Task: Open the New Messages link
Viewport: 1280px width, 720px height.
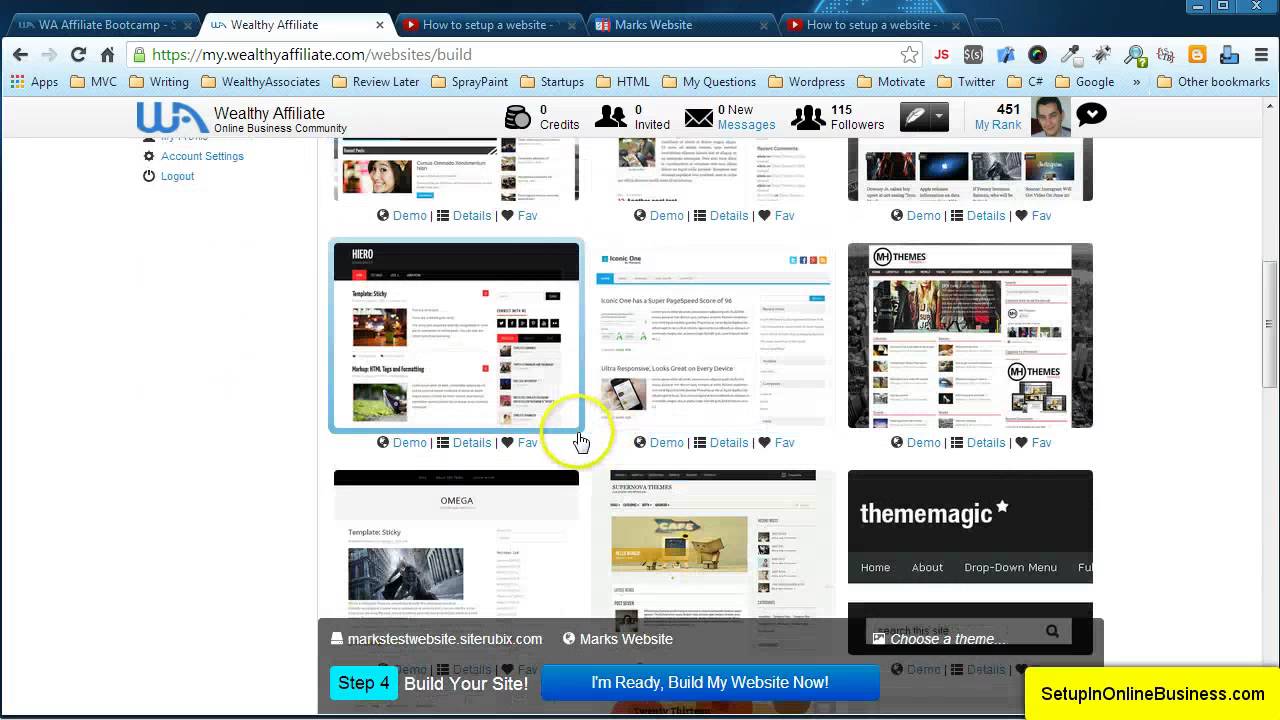Action: [746, 118]
